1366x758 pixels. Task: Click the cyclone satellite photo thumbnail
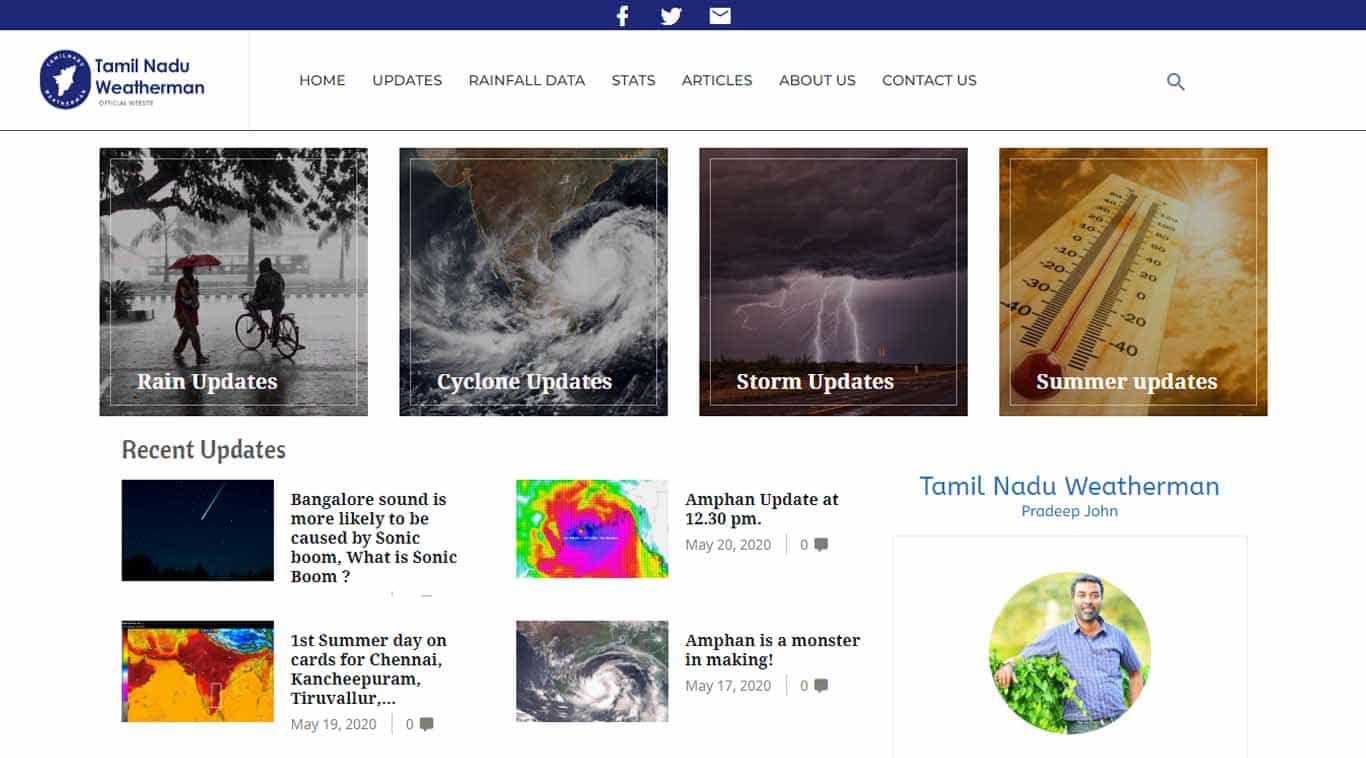592,671
